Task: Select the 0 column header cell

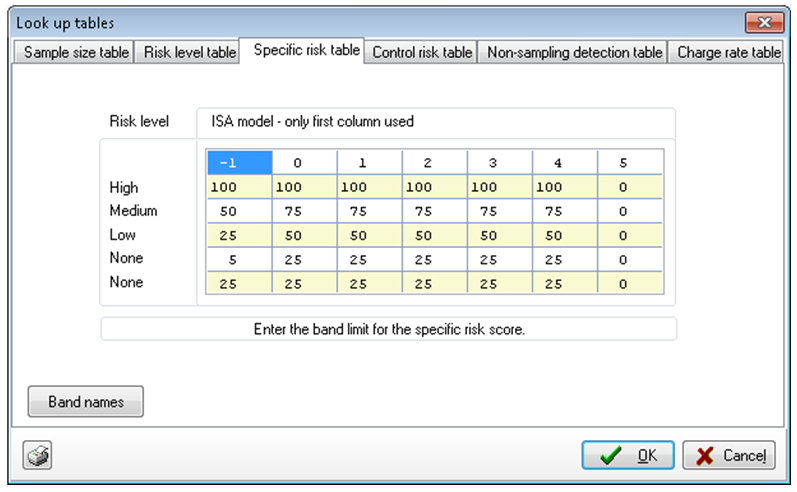Action: [x=304, y=163]
